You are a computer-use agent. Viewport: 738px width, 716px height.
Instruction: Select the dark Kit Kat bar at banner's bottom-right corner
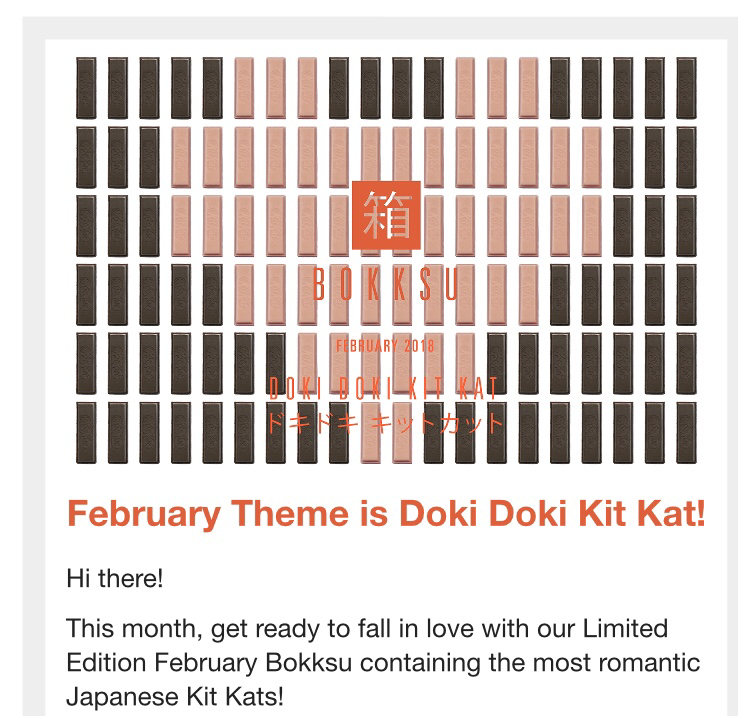click(686, 433)
